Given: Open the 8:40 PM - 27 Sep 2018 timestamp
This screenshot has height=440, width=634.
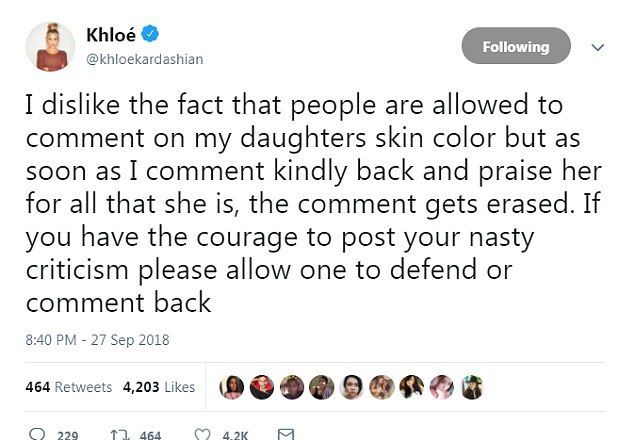Looking at the screenshot, I should [x=96, y=339].
